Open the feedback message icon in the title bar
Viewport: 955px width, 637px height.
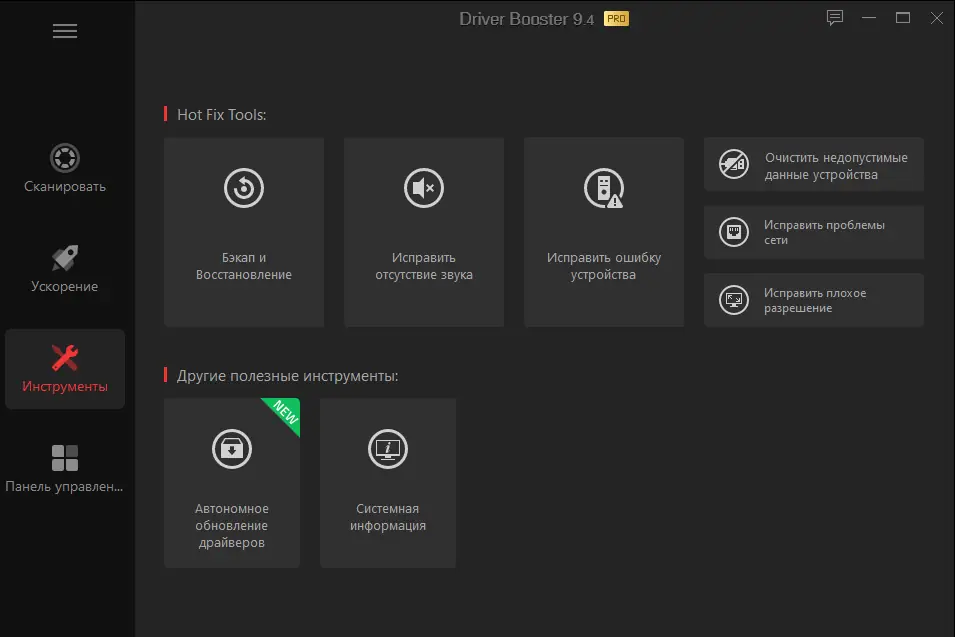pos(836,17)
